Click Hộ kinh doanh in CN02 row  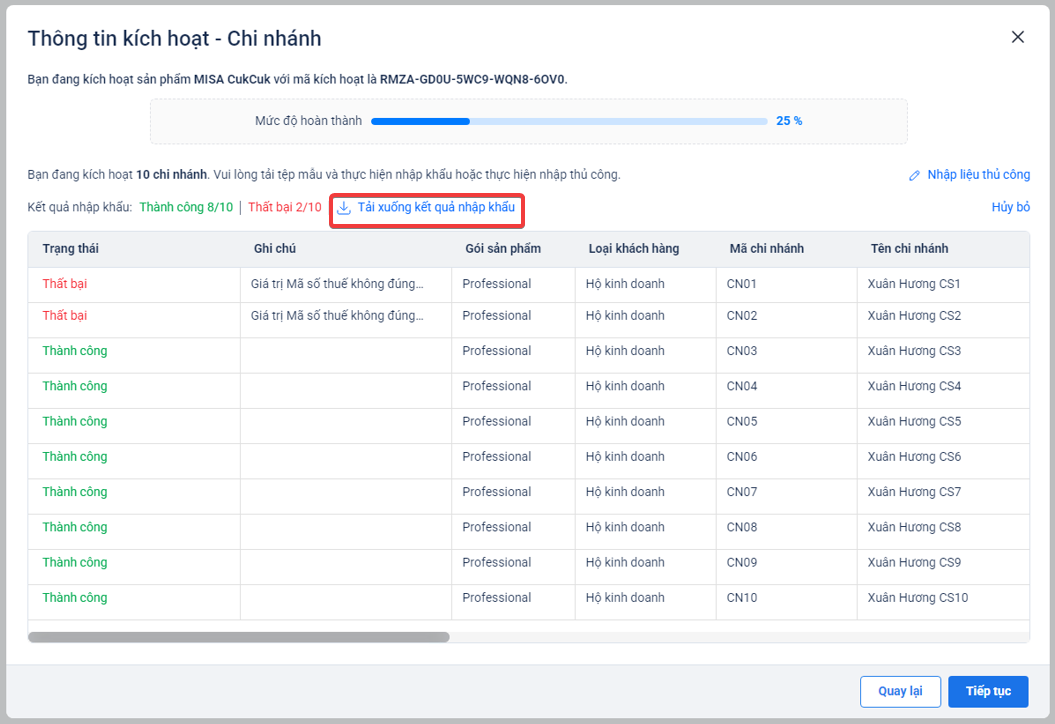(625, 316)
